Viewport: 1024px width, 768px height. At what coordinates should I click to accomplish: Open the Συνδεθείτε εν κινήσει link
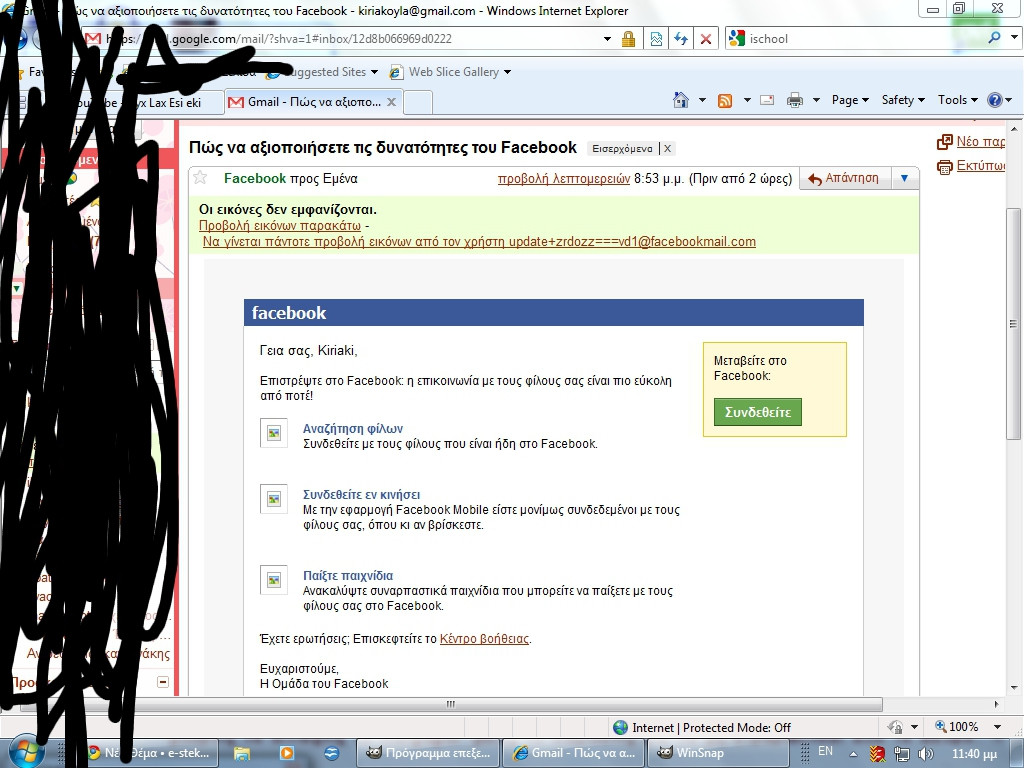(x=361, y=494)
